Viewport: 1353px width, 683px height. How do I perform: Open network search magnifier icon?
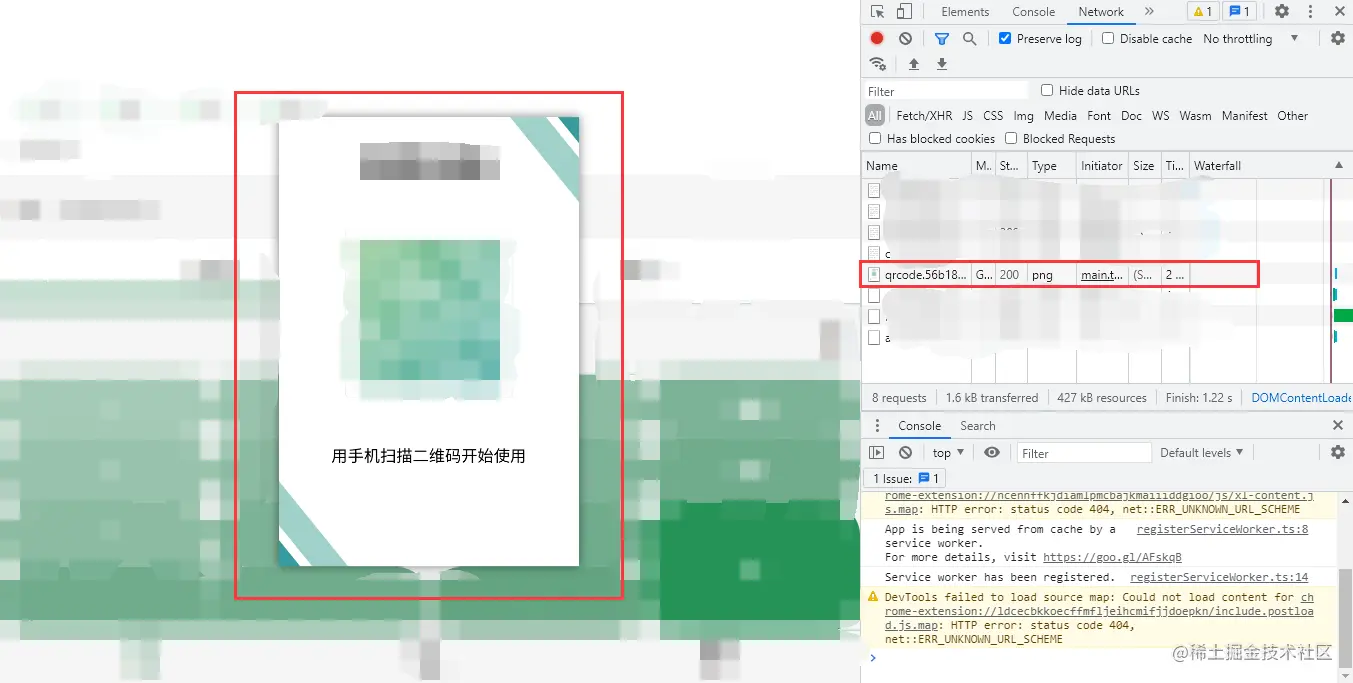click(969, 38)
